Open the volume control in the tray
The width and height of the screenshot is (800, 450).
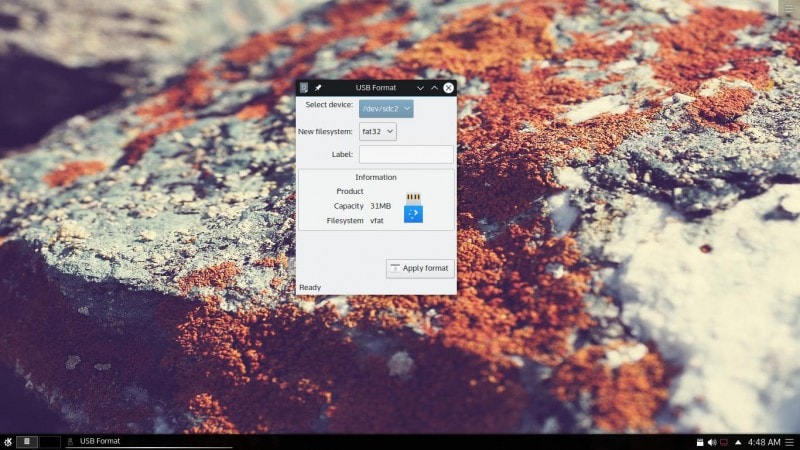point(712,442)
